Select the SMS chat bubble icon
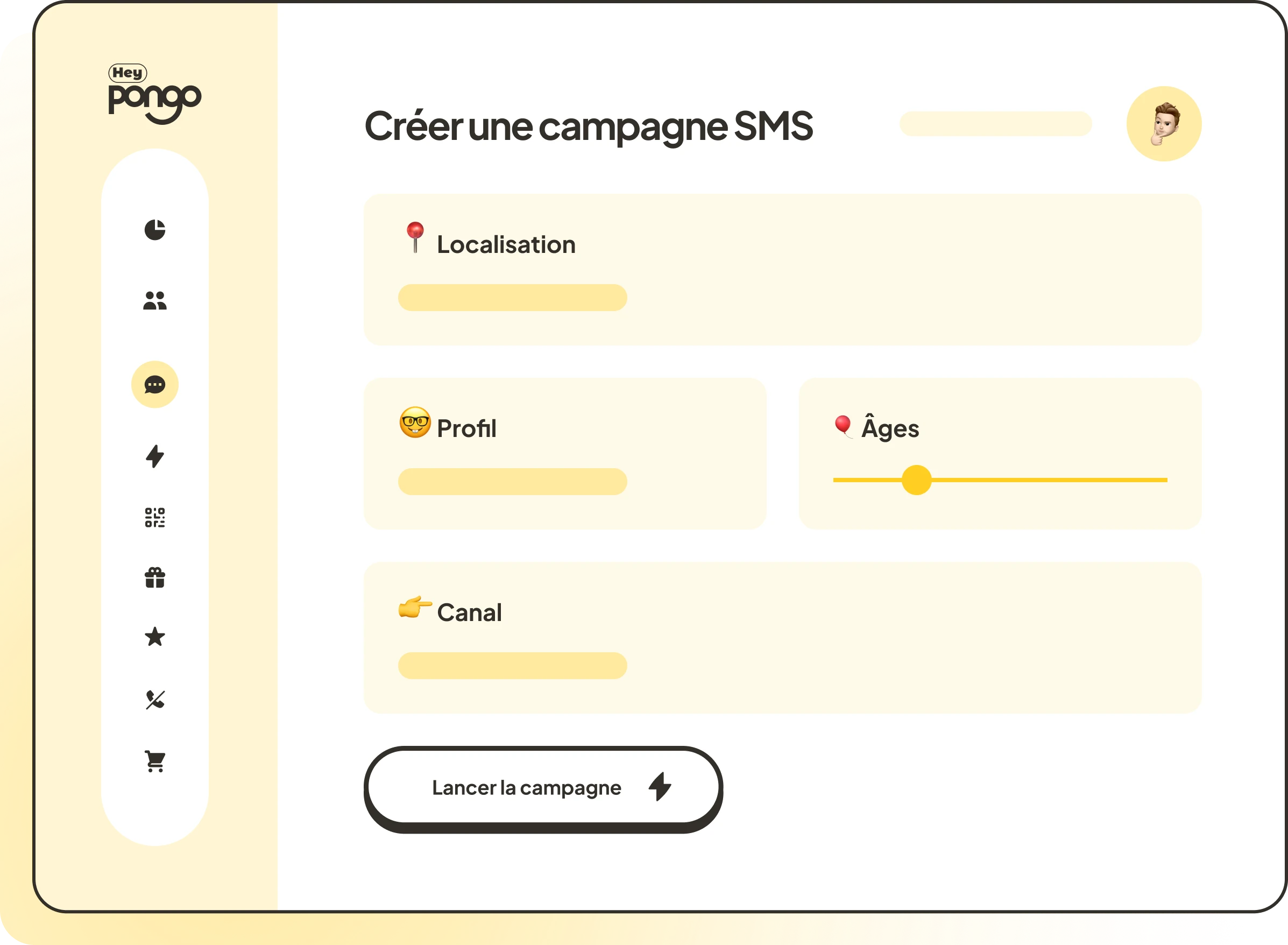 coord(155,385)
